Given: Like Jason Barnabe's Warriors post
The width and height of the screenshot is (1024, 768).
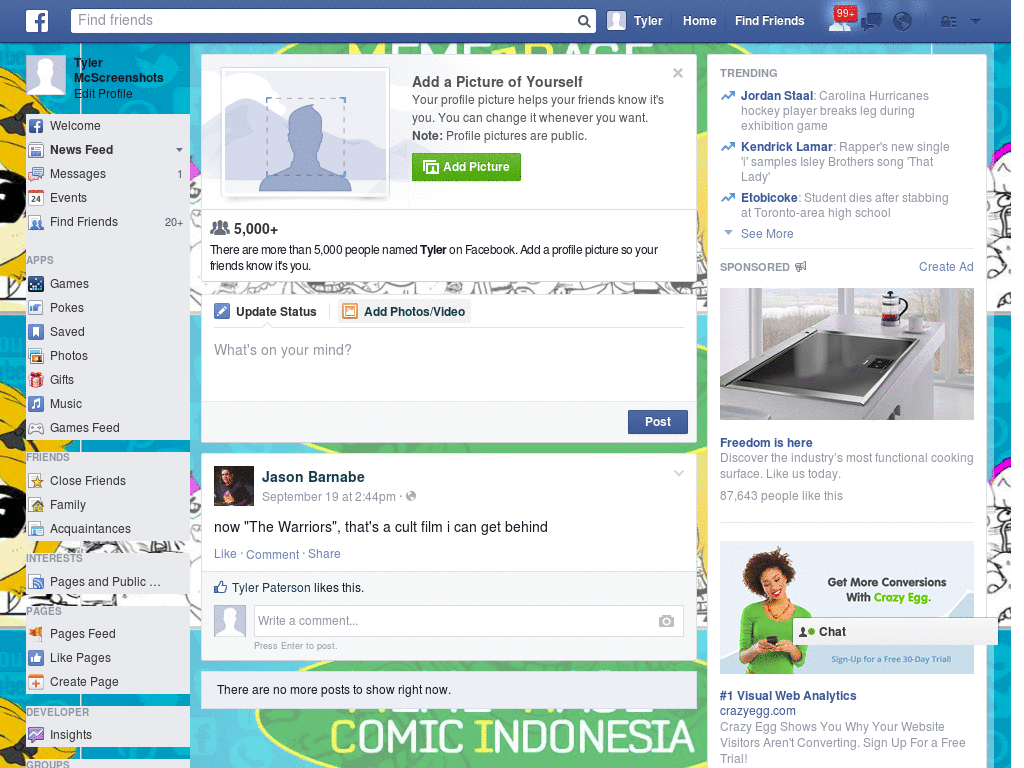Looking at the screenshot, I should [x=225, y=553].
